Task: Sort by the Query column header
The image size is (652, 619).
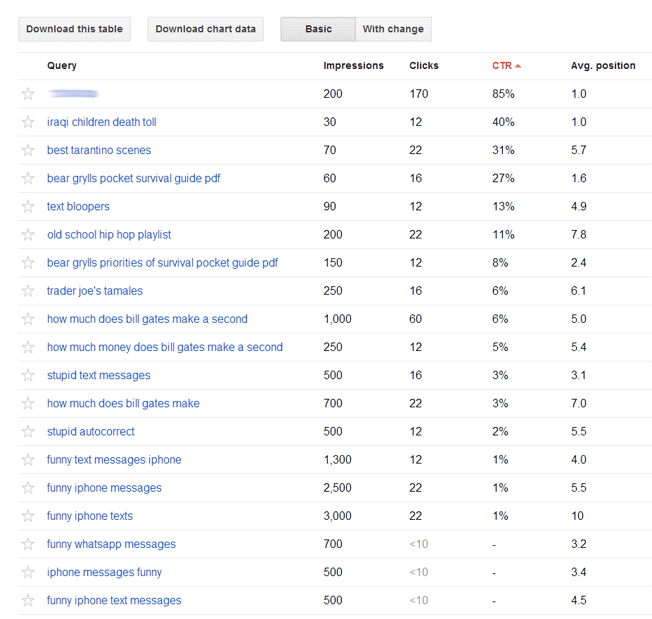Action: point(62,66)
